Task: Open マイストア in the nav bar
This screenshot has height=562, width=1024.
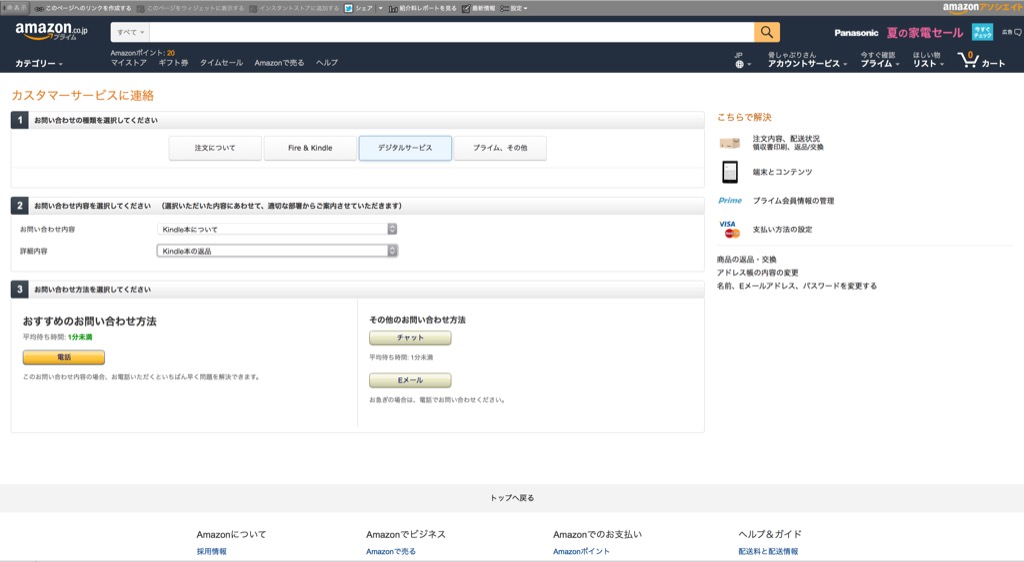Action: (129, 63)
